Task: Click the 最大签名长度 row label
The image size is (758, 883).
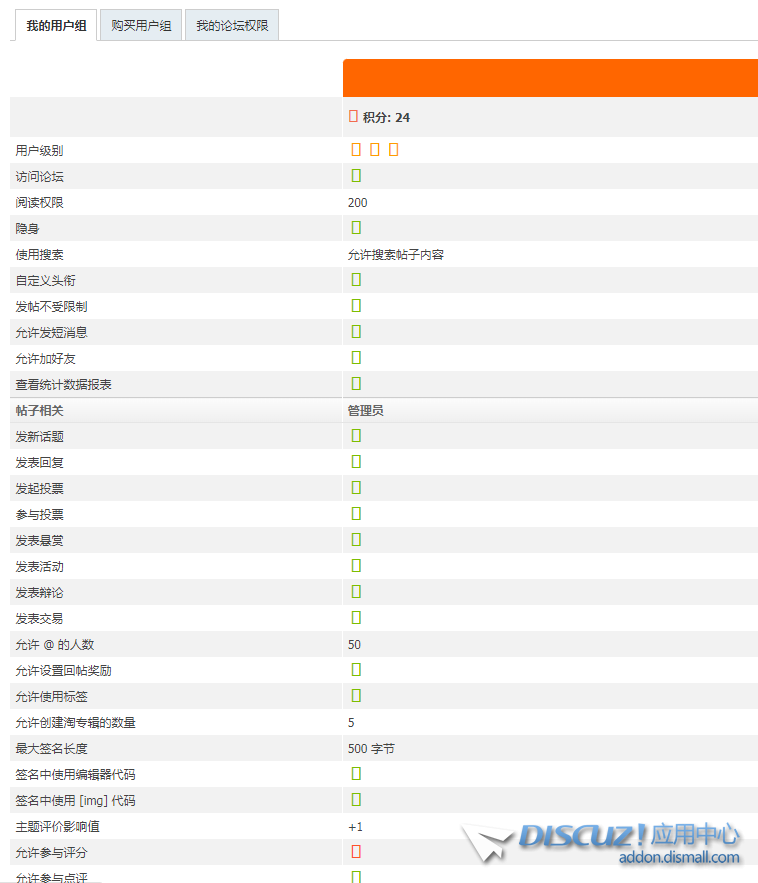Action: pyautogui.click(x=51, y=748)
